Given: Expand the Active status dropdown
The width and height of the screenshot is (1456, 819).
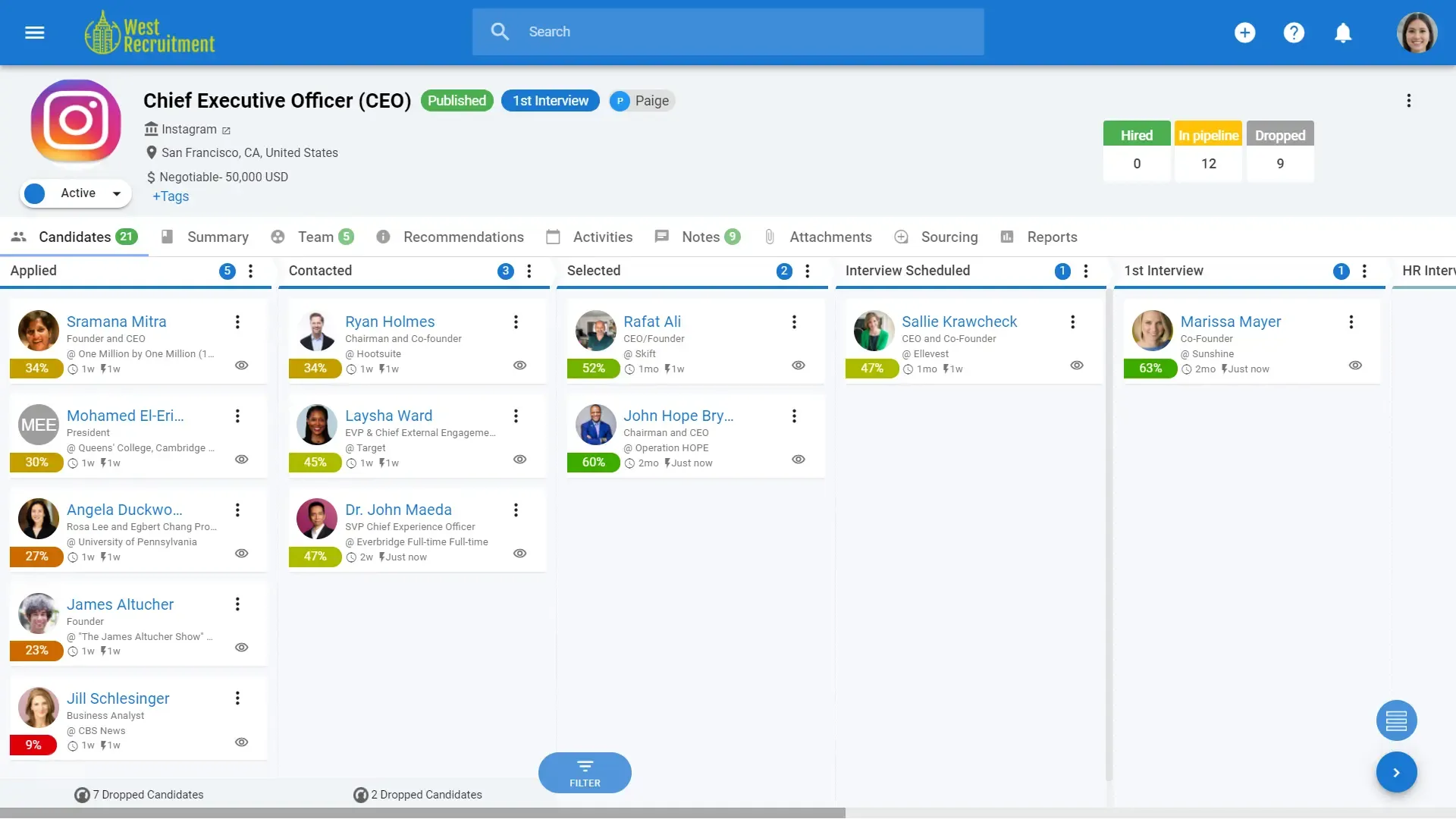Looking at the screenshot, I should pos(117,193).
